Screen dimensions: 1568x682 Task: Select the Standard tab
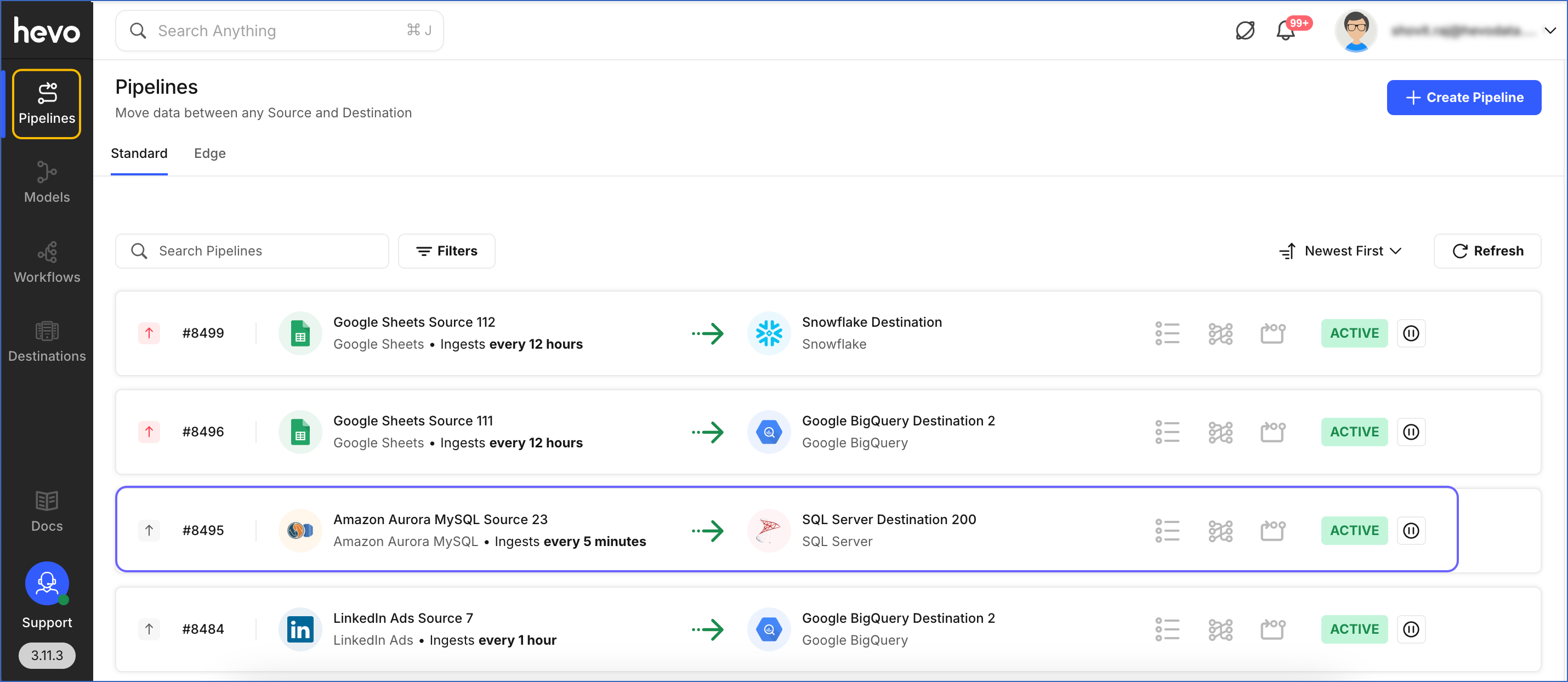(x=139, y=154)
